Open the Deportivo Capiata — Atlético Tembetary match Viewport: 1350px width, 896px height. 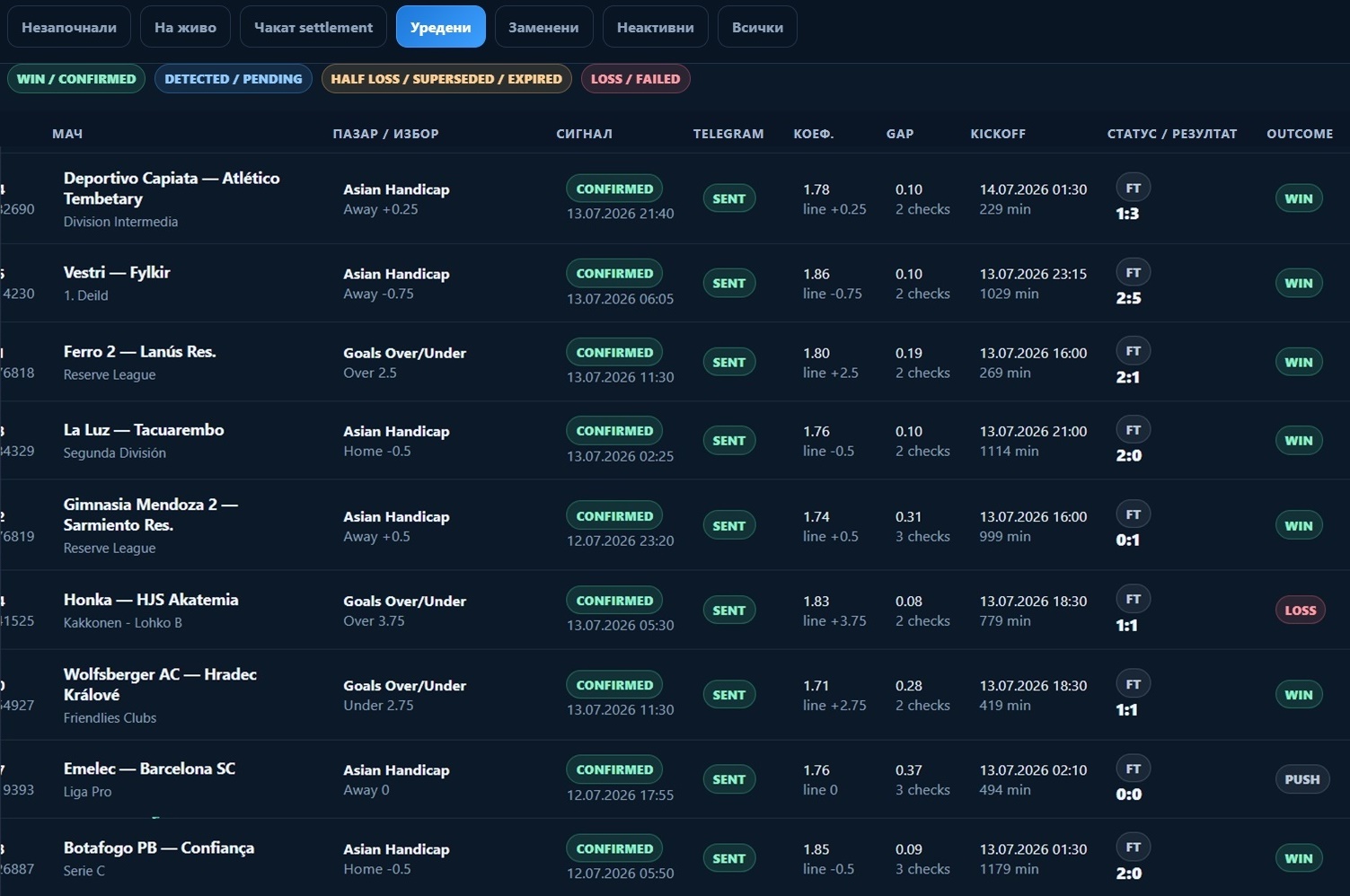172,189
